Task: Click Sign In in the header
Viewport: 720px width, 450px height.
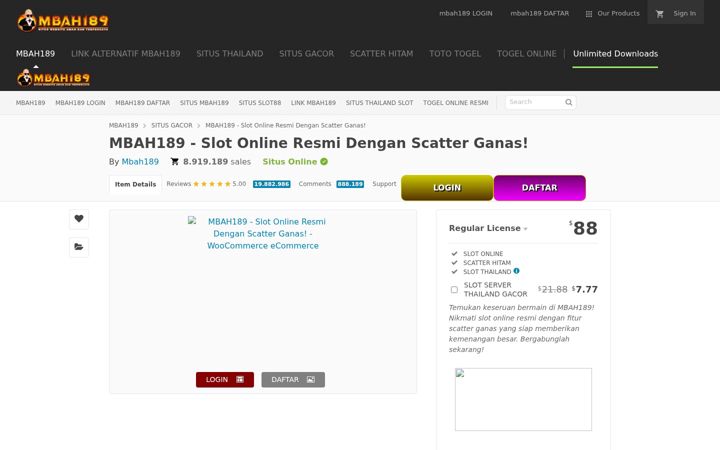Action: 684,13
